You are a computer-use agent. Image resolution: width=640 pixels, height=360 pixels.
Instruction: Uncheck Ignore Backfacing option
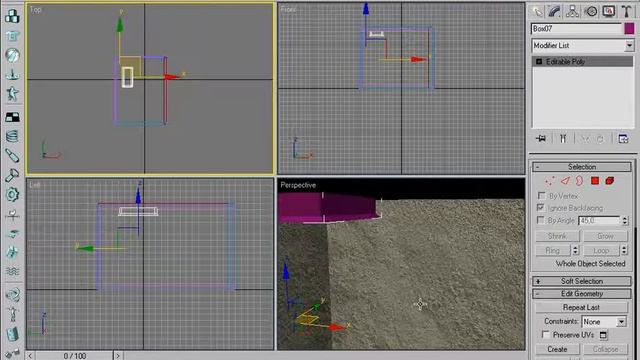(541, 208)
